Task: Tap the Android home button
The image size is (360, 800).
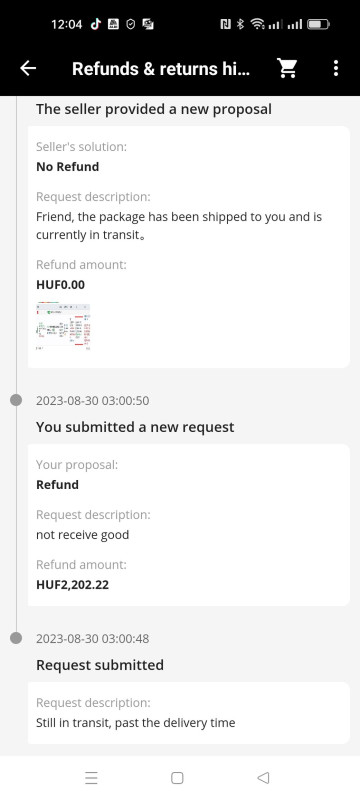Action: pyautogui.click(x=177, y=778)
